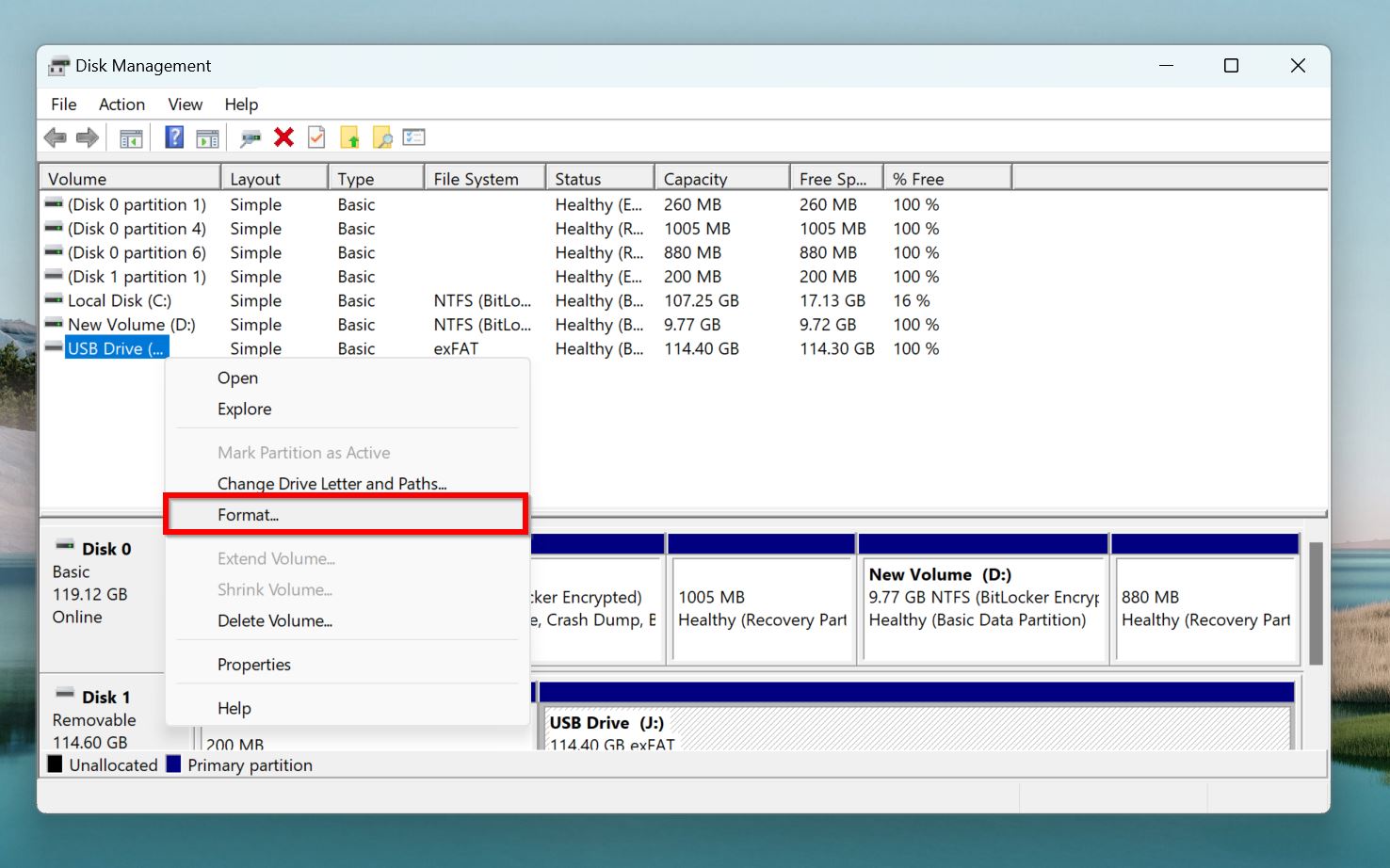Sort by the Volume column header
The image size is (1390, 868).
pyautogui.click(x=130, y=178)
